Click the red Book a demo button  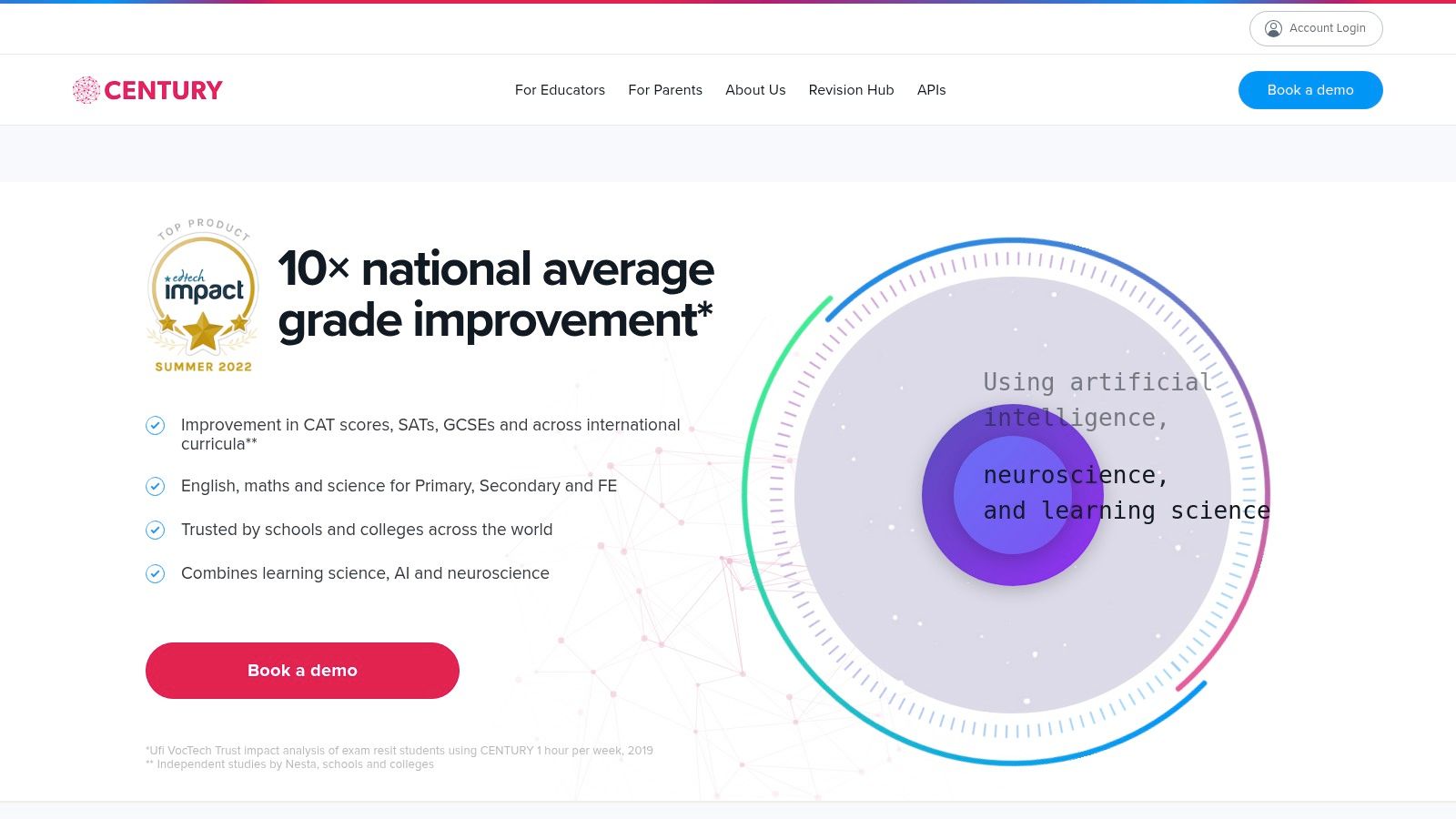[x=302, y=671]
